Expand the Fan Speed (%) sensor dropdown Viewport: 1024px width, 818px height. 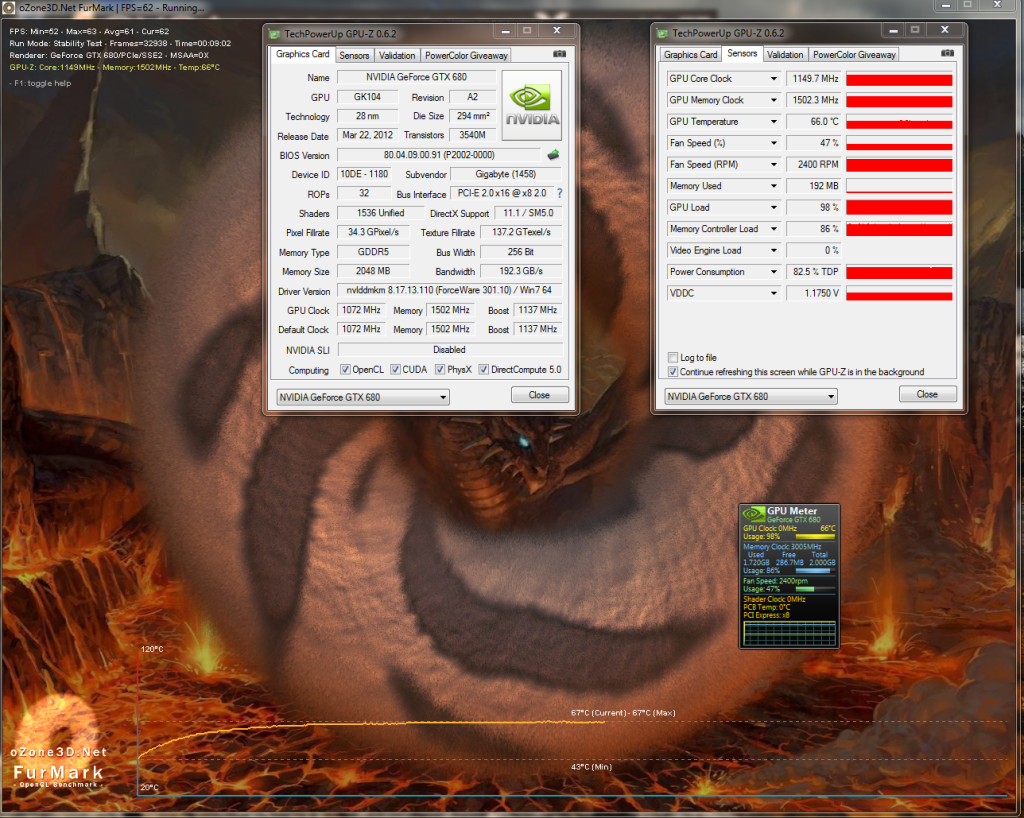pos(773,143)
